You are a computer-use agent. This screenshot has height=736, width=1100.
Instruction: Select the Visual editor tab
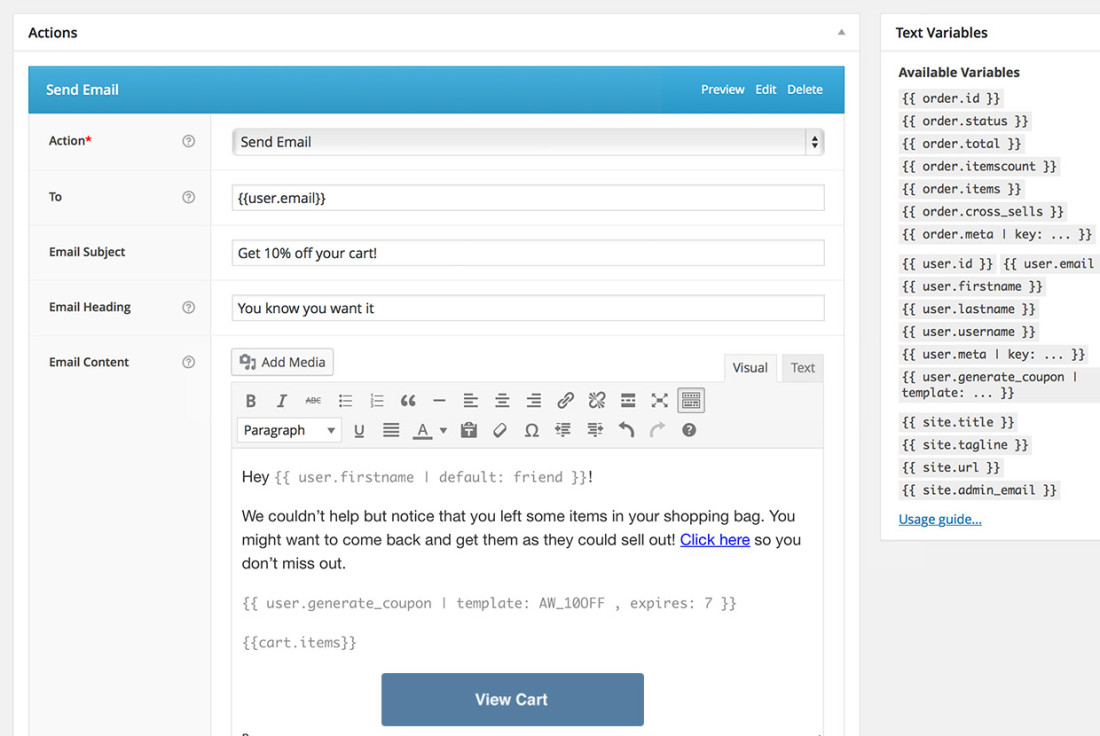point(750,367)
